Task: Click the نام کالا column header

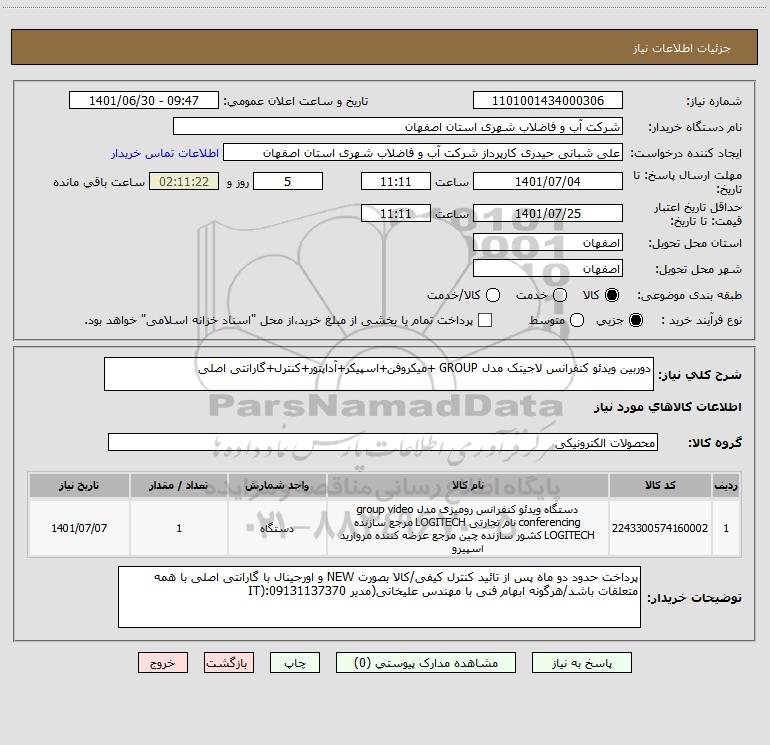Action: [x=468, y=486]
